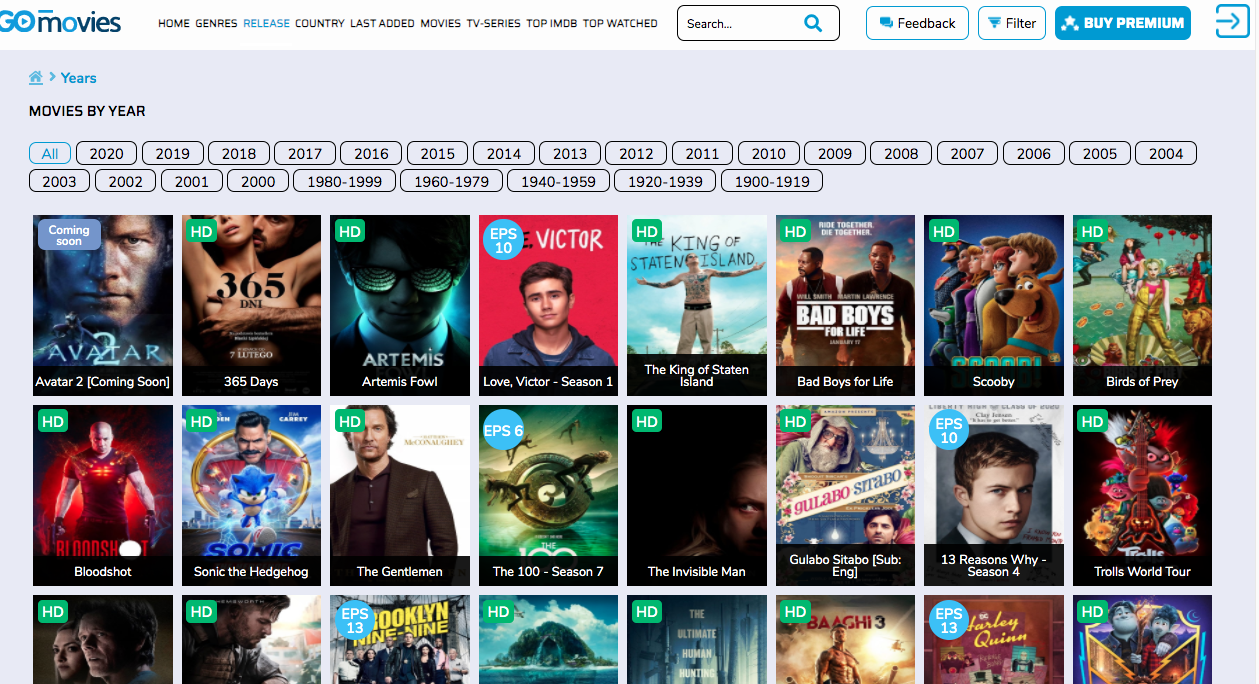The height and width of the screenshot is (684, 1259).
Task: Filter movies by year 2018
Action: [x=239, y=153]
